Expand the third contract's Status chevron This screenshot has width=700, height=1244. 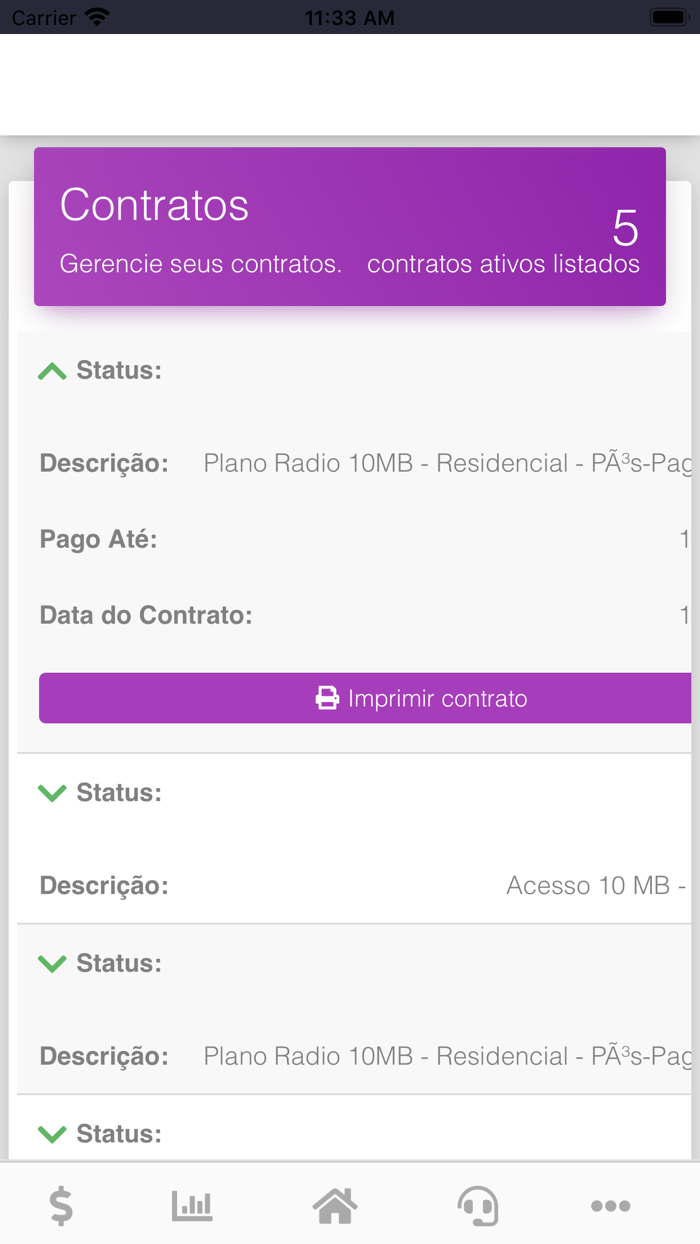51,963
